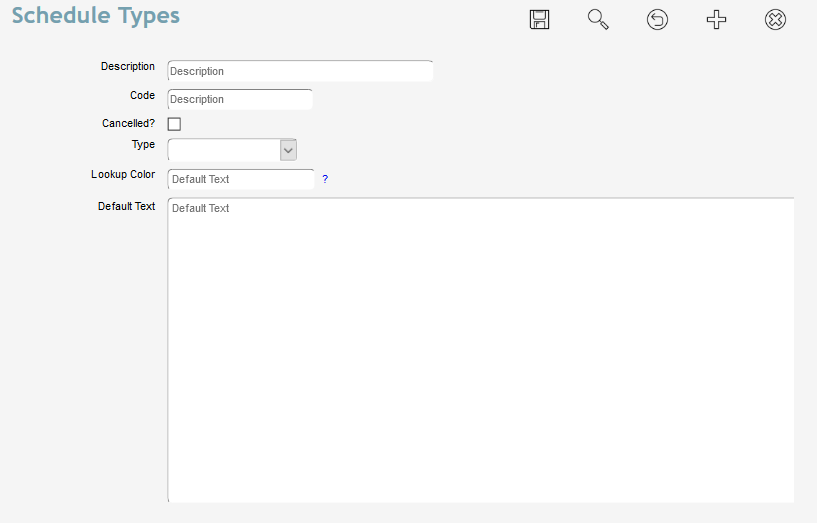Click the Default Text label

point(126,206)
